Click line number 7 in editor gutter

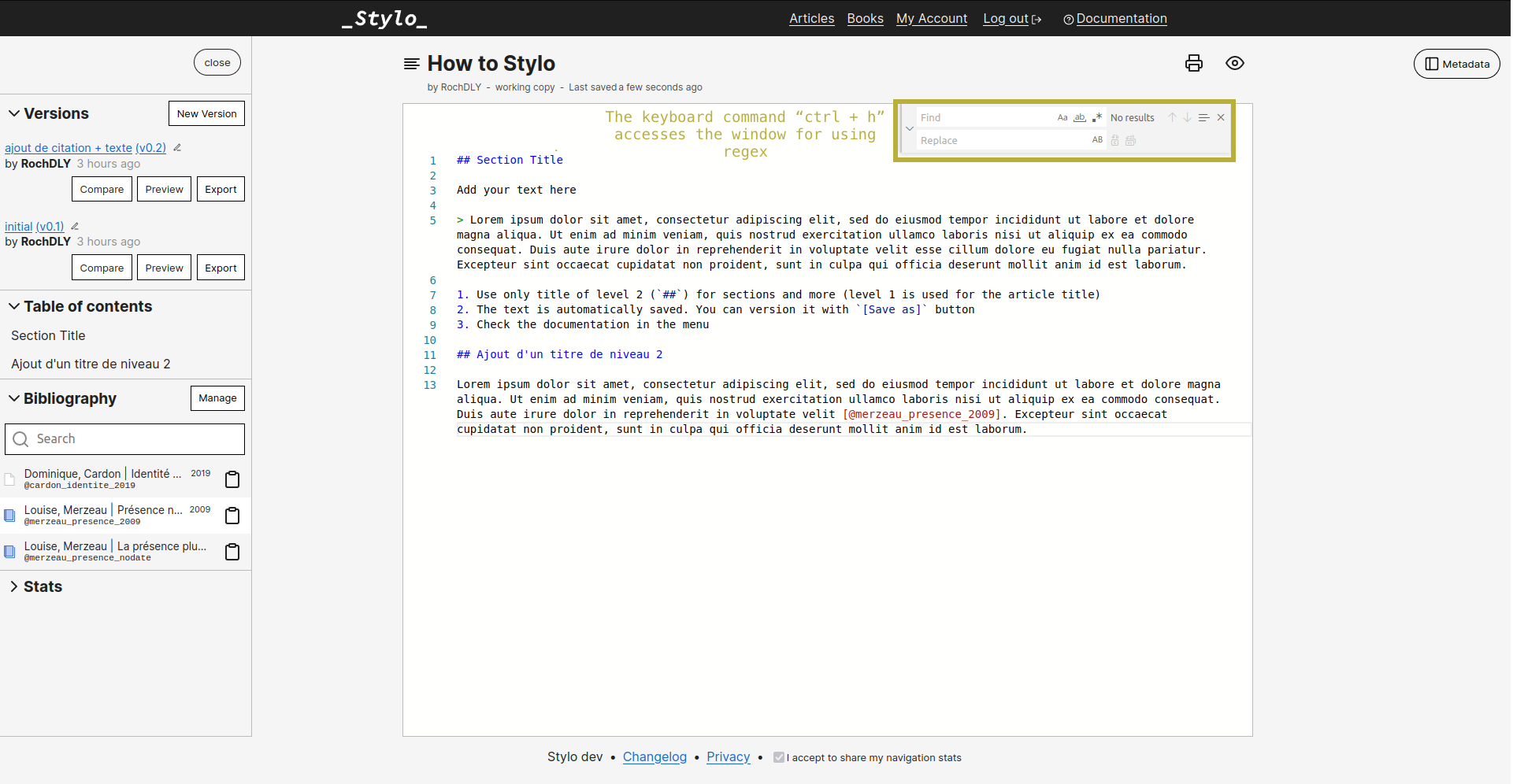[432, 295]
